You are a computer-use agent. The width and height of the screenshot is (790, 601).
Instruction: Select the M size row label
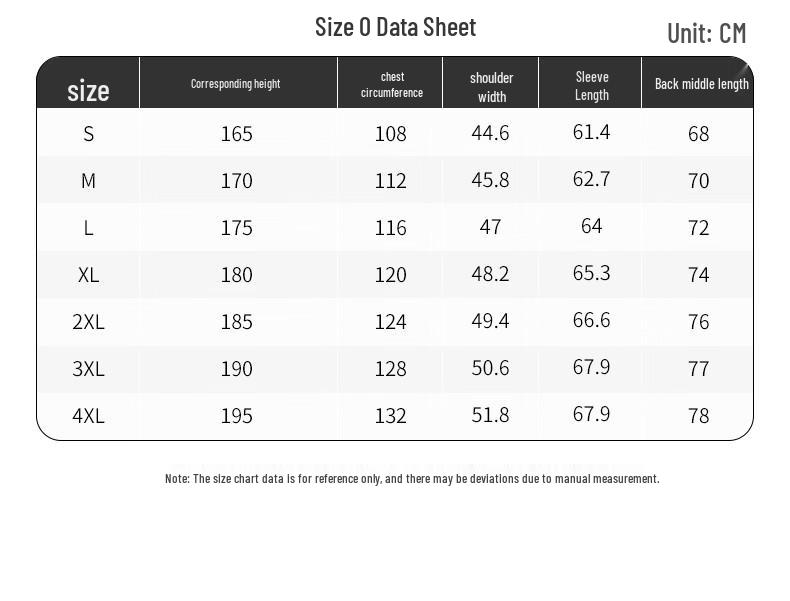point(88,180)
